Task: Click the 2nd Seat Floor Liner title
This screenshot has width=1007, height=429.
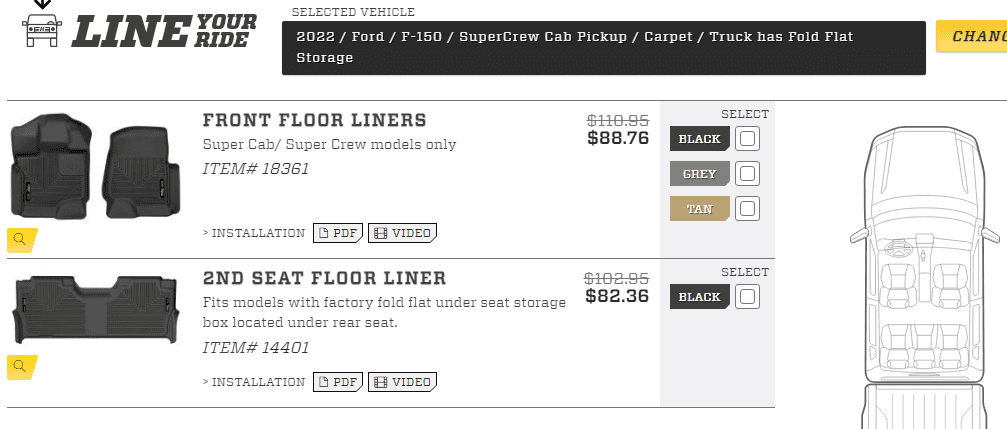Action: pos(324,278)
